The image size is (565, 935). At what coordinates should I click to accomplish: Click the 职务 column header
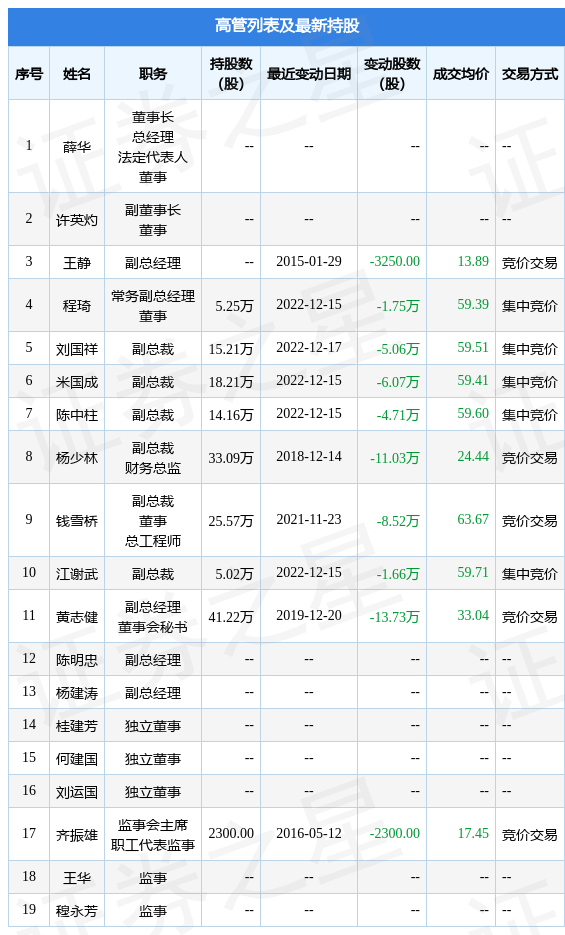(x=153, y=74)
